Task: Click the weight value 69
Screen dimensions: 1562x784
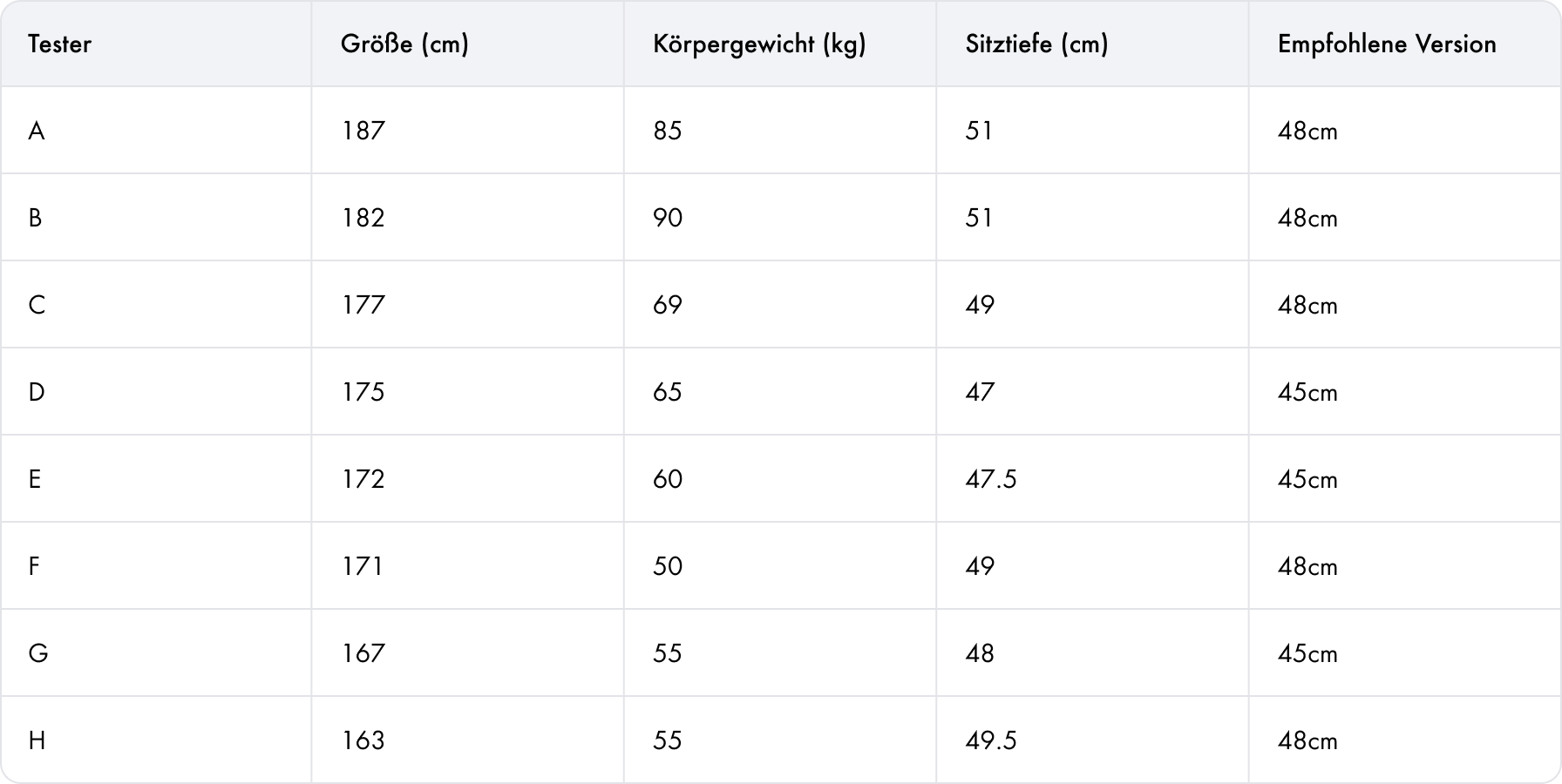Action: point(668,305)
